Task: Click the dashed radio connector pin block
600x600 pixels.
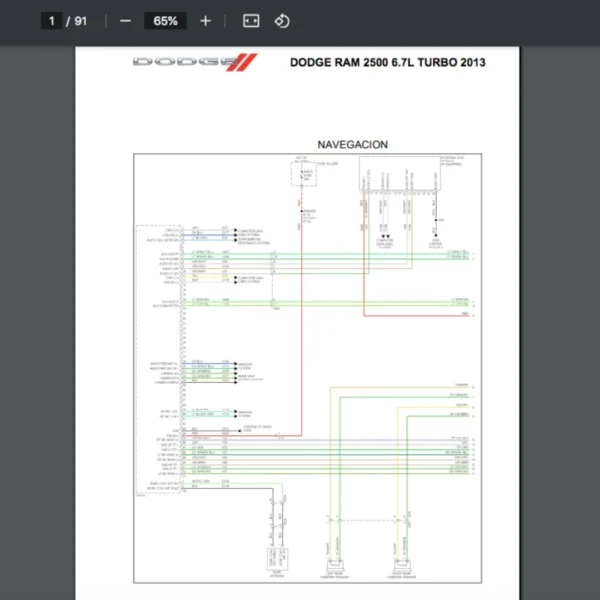Action: tap(181, 350)
